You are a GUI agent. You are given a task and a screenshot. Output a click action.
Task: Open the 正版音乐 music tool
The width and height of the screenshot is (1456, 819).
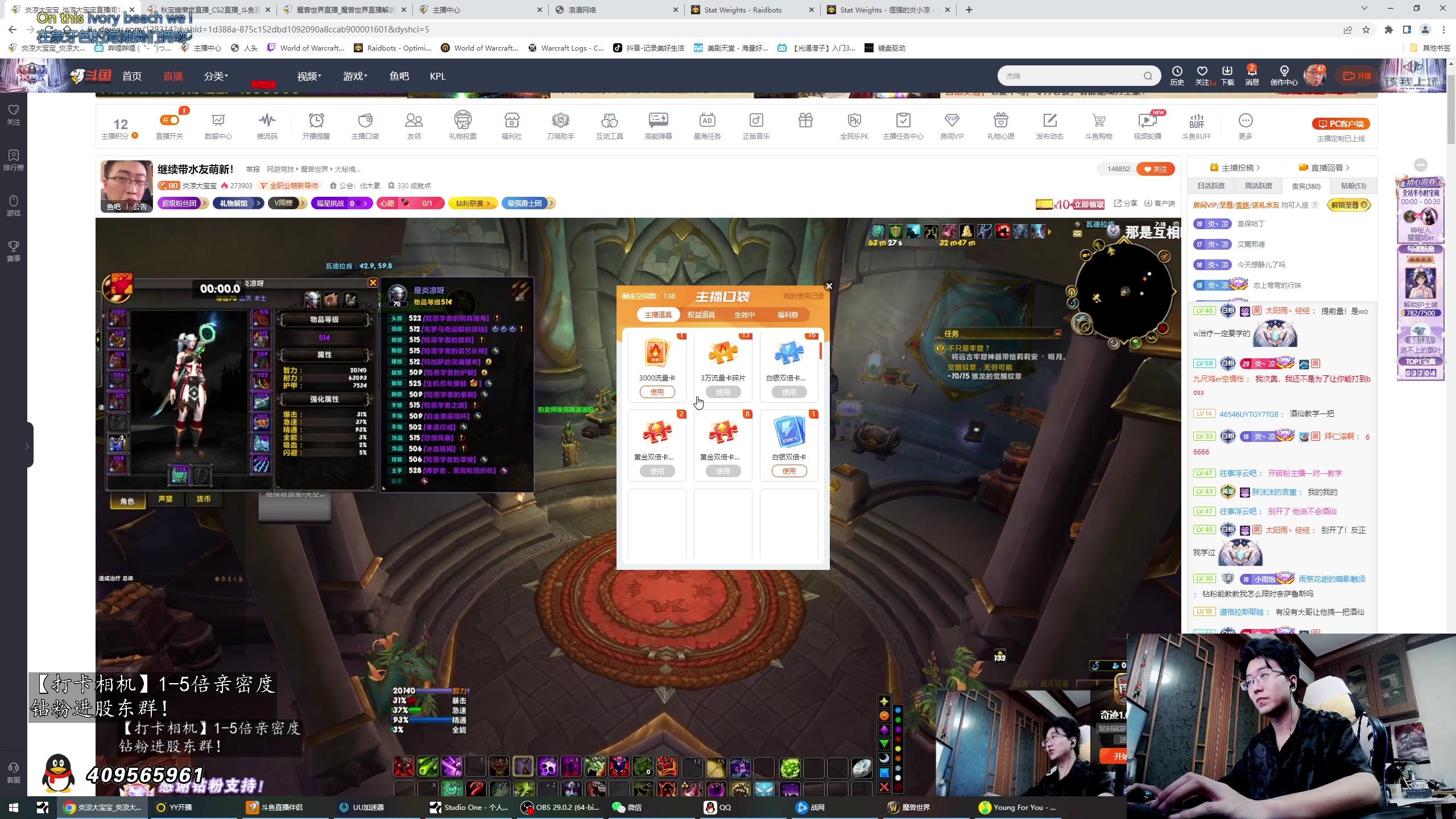[x=756, y=126]
